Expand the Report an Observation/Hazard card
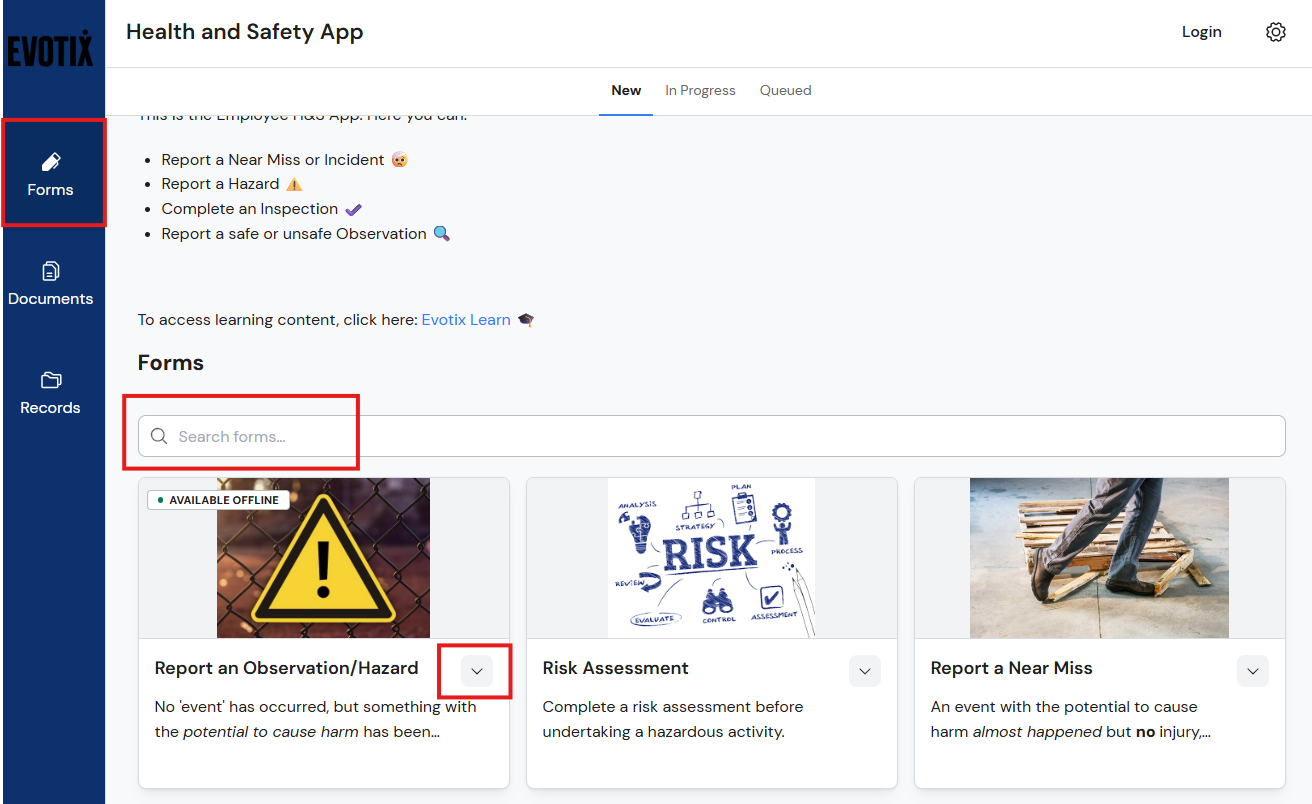Image resolution: width=1312 pixels, height=804 pixels. (x=476, y=671)
